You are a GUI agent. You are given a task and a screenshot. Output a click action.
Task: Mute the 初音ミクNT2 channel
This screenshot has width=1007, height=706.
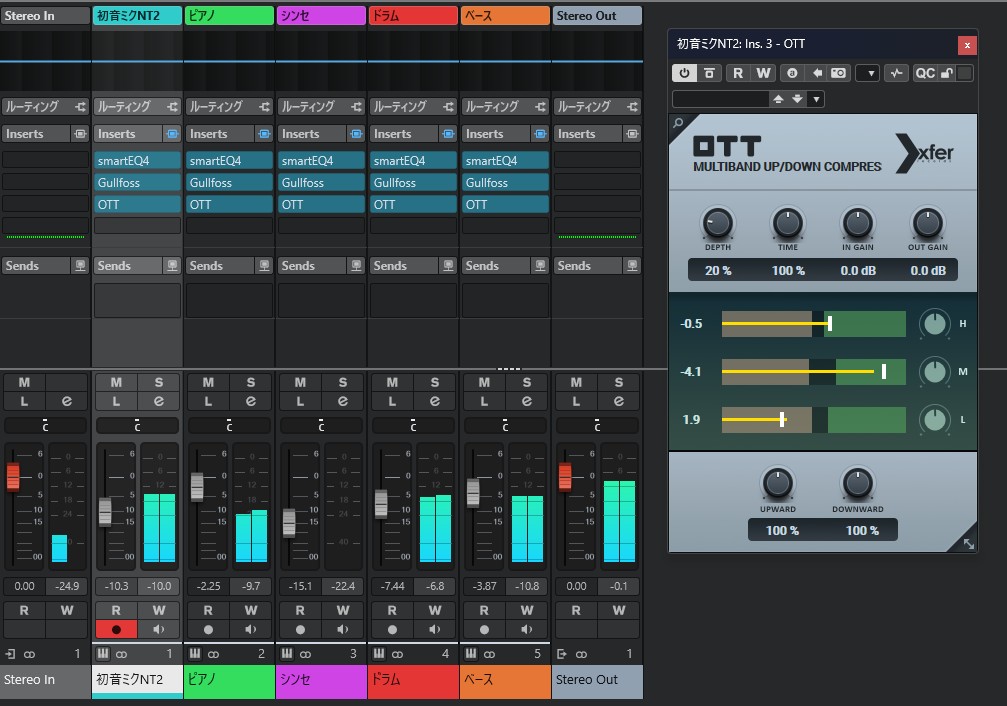(x=116, y=383)
